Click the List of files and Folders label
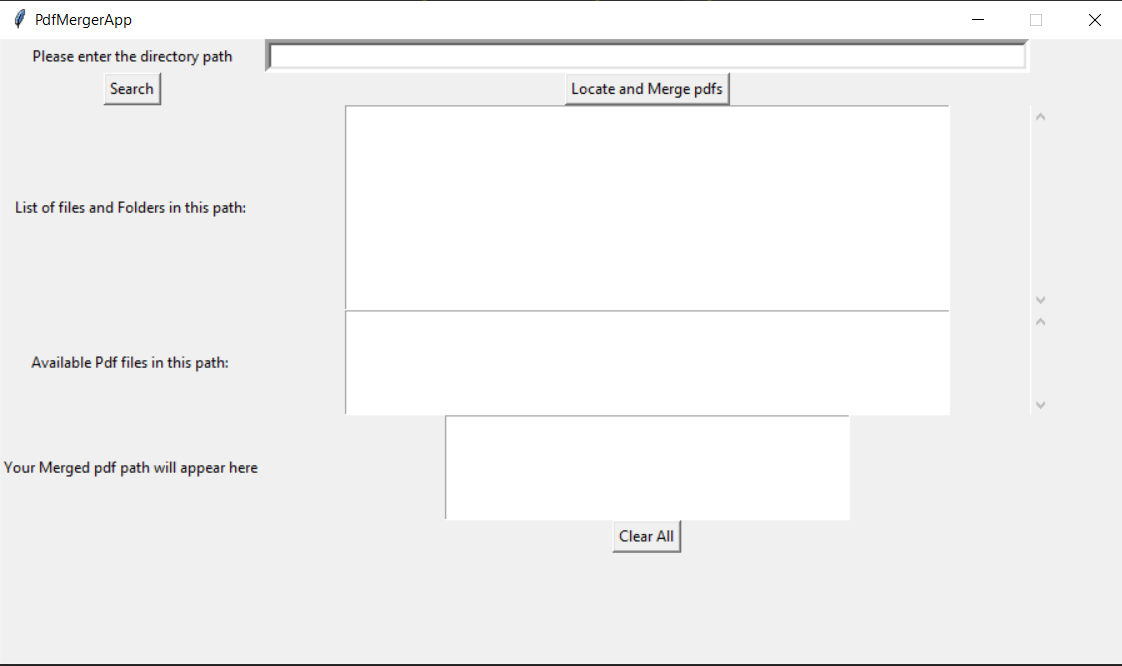 (130, 207)
